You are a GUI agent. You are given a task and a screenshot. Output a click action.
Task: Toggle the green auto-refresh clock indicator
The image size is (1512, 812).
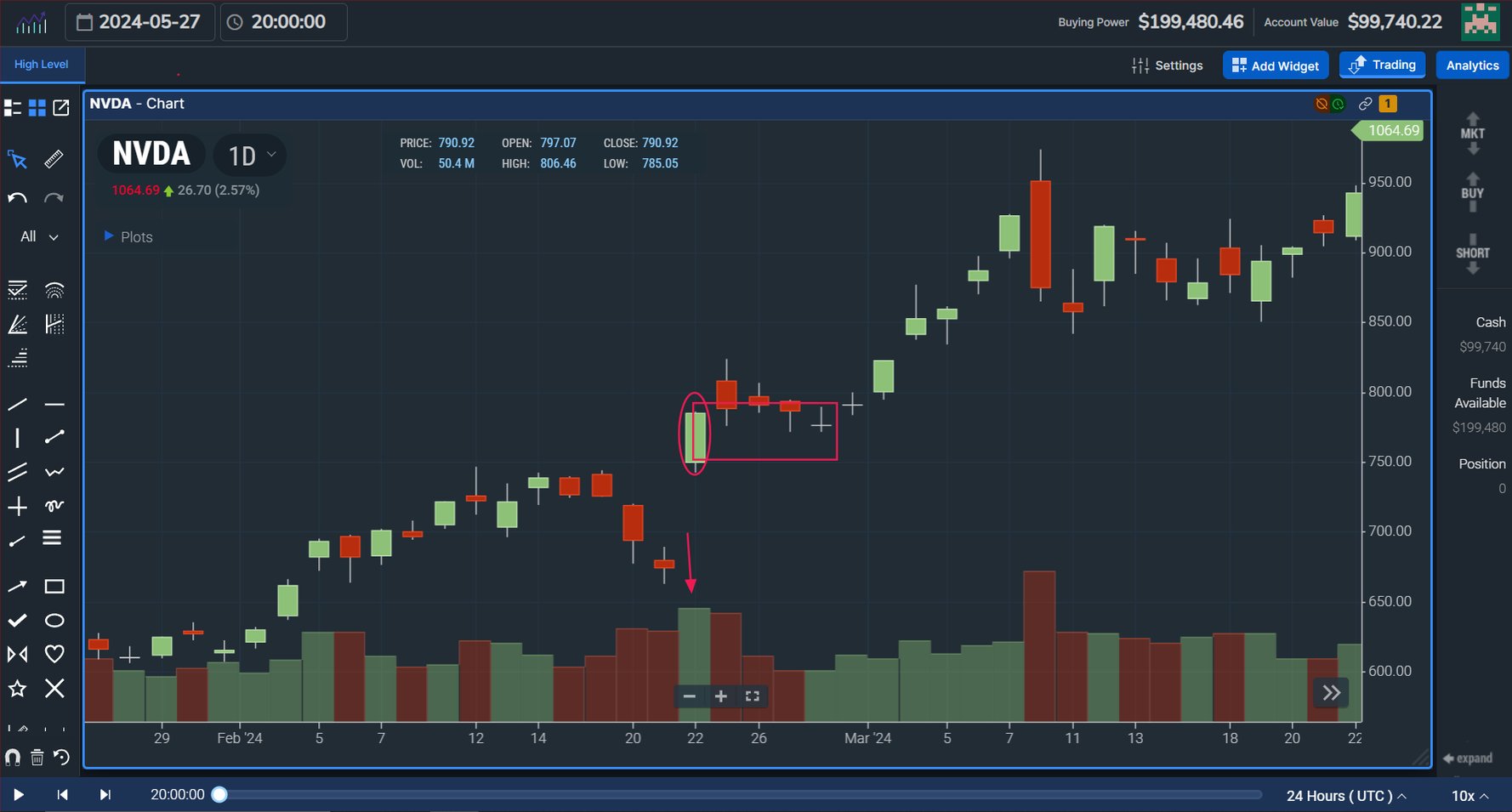1339,103
